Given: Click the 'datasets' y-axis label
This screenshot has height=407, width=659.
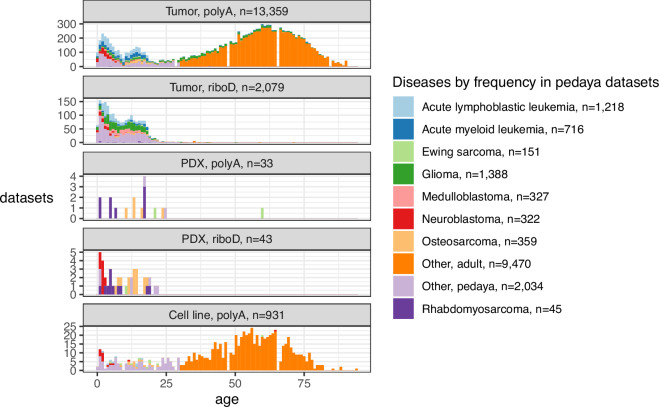Looking at the screenshot, I should [x=27, y=198].
